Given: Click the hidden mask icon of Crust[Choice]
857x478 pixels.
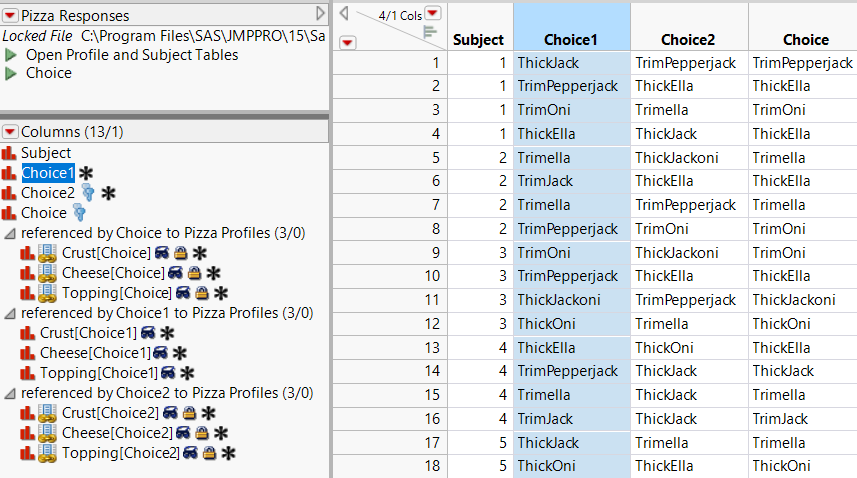Looking at the screenshot, I should (162, 252).
